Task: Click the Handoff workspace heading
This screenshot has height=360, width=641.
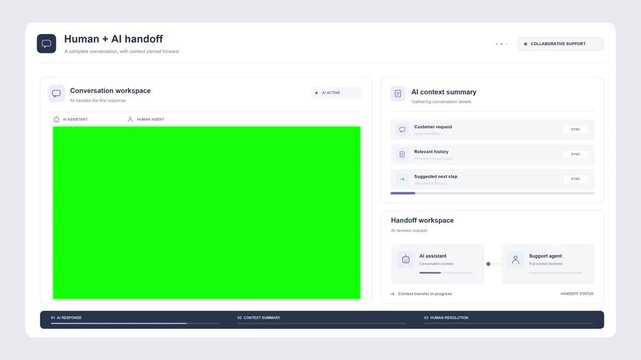Action: 422,221
